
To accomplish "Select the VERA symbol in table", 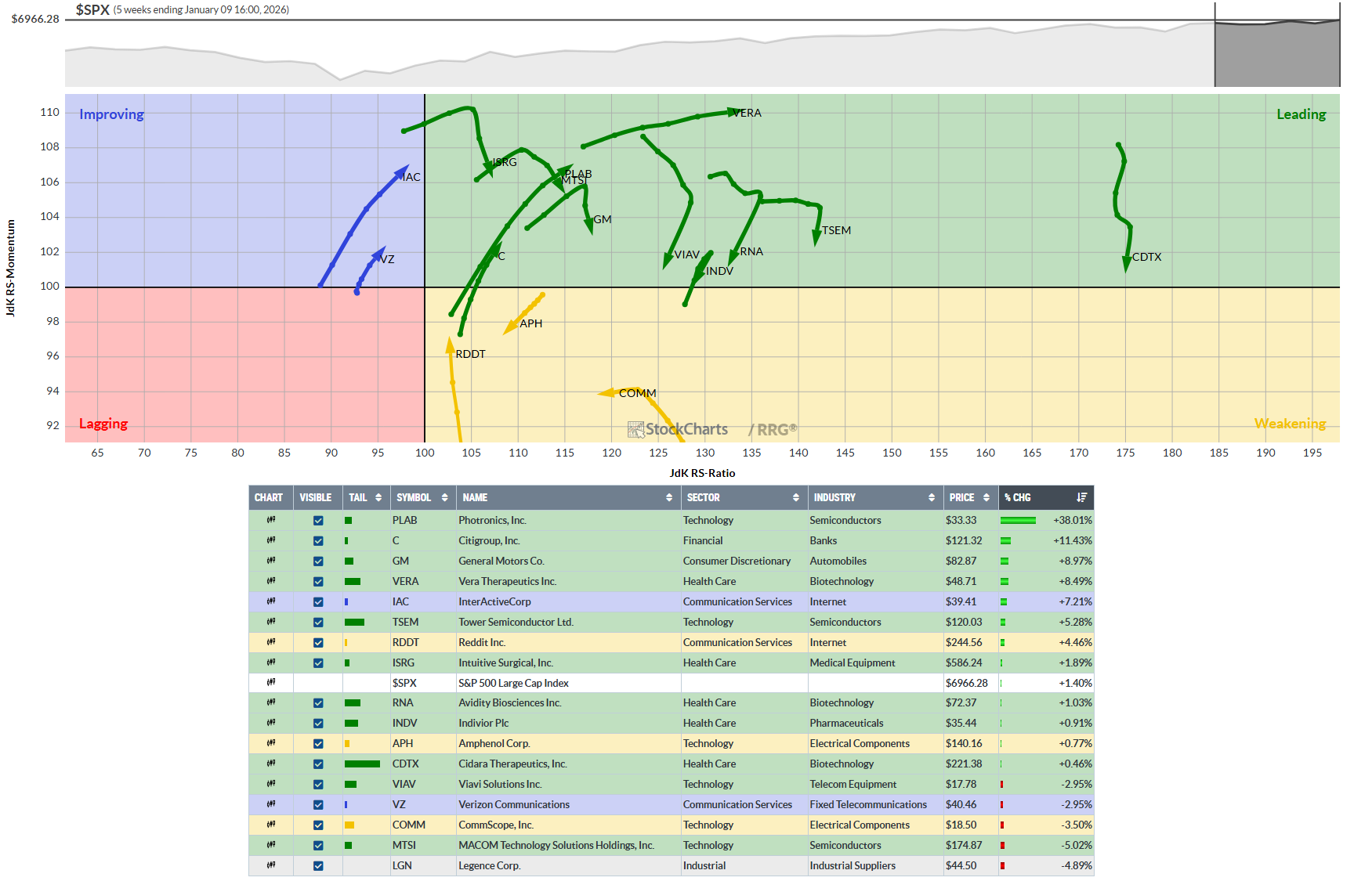I will click(x=405, y=581).
